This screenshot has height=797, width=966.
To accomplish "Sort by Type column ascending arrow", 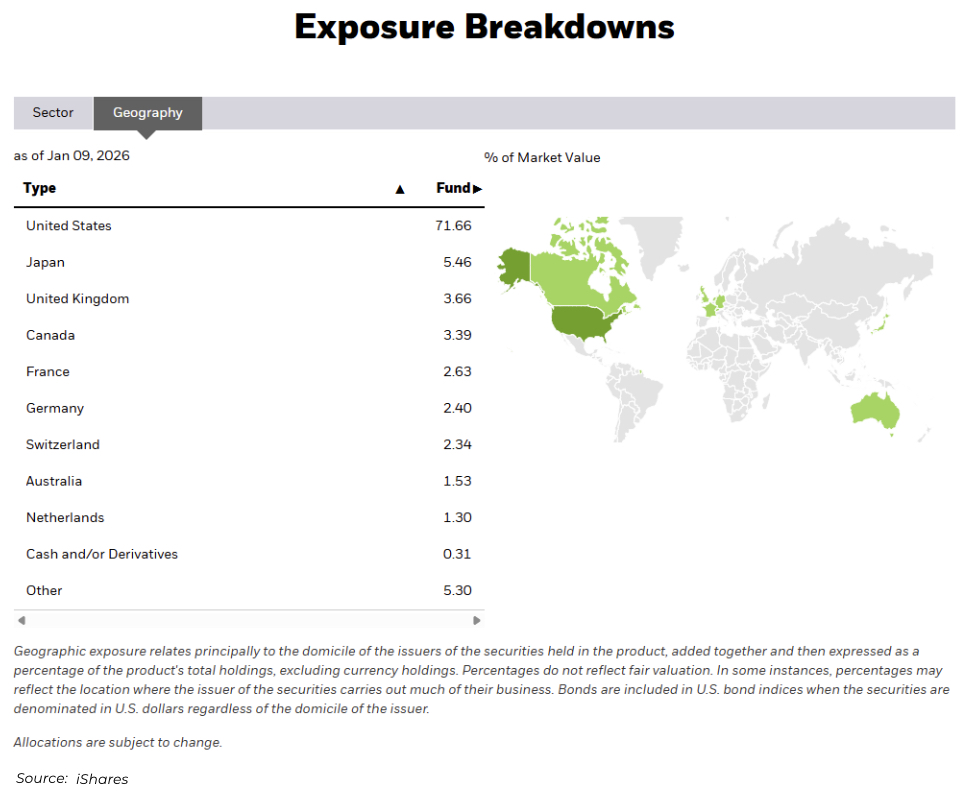I will 400,189.
